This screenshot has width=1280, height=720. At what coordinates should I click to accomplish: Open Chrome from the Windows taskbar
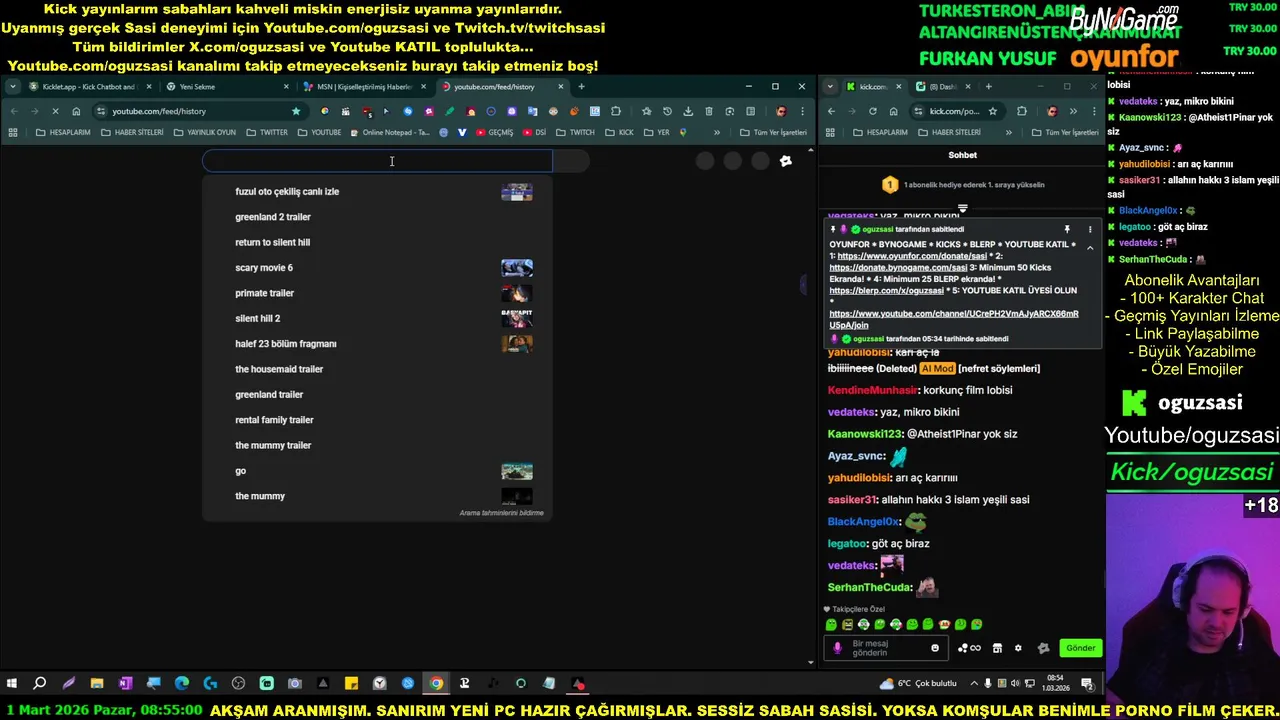(436, 684)
